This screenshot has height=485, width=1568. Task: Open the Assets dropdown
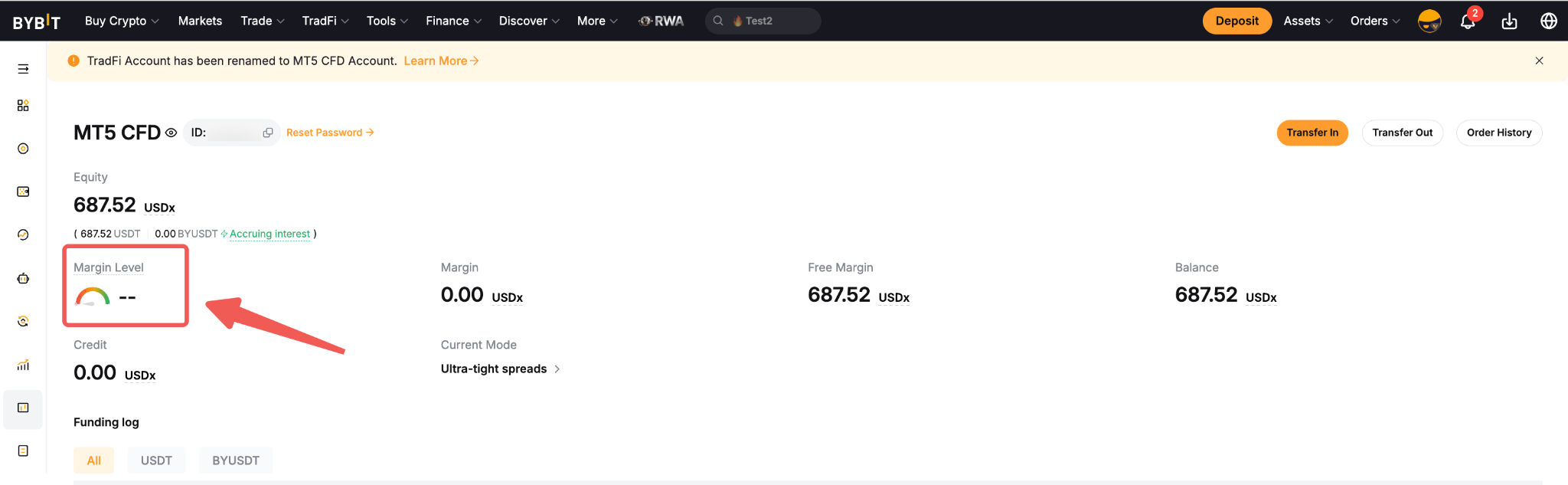pos(1308,21)
